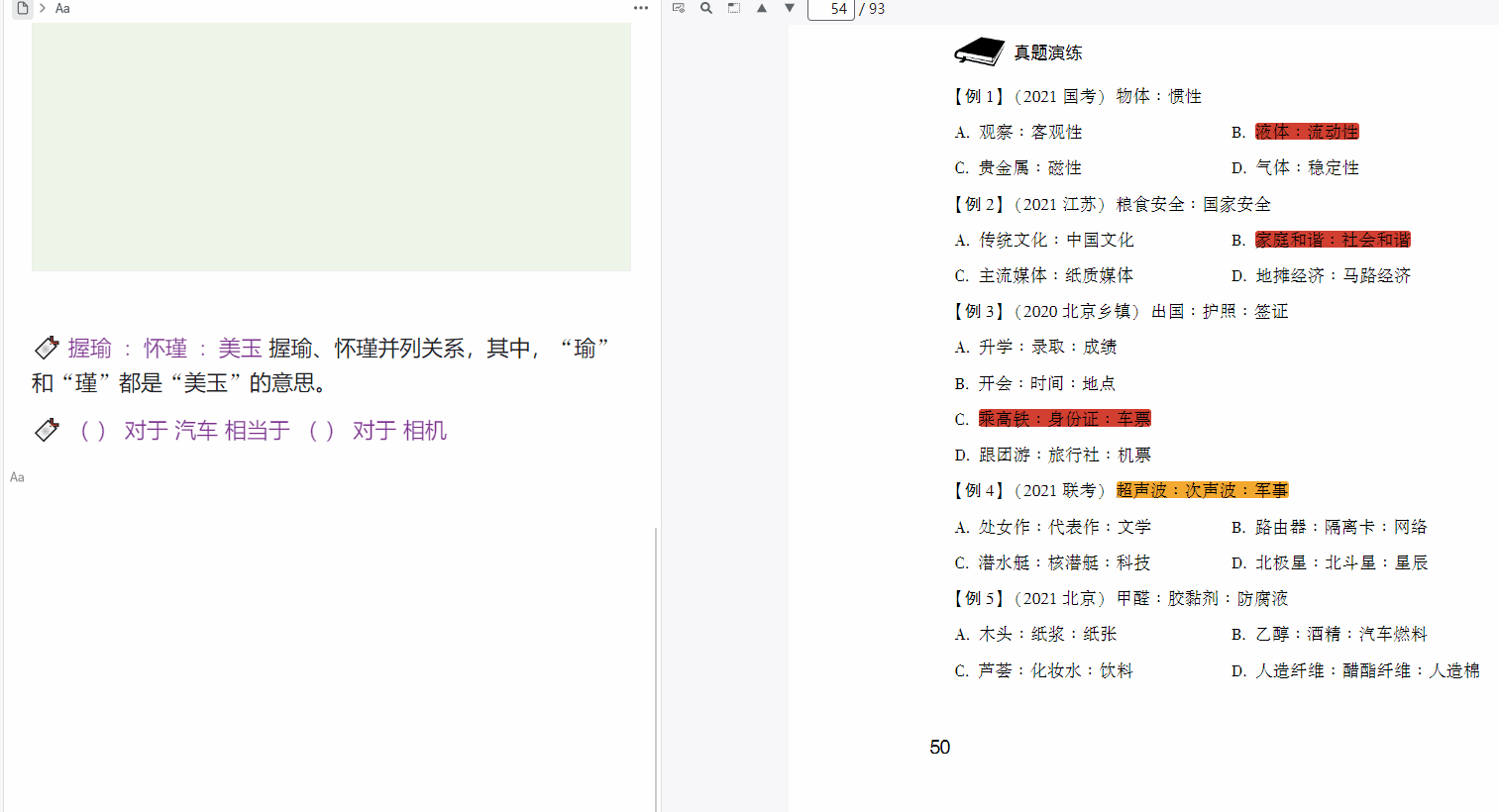Click the magnifier icon to search the document
Viewport: 1499px width, 812px height.
(704, 8)
